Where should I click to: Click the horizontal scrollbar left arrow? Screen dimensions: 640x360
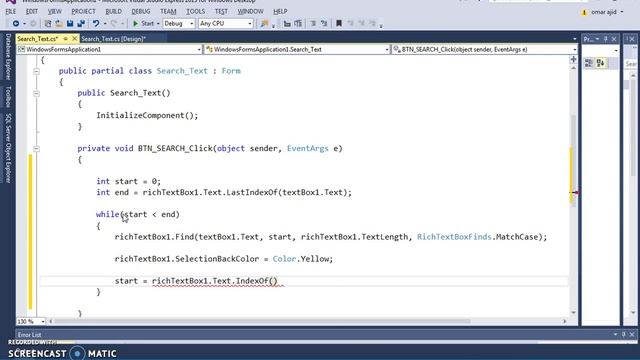point(51,322)
